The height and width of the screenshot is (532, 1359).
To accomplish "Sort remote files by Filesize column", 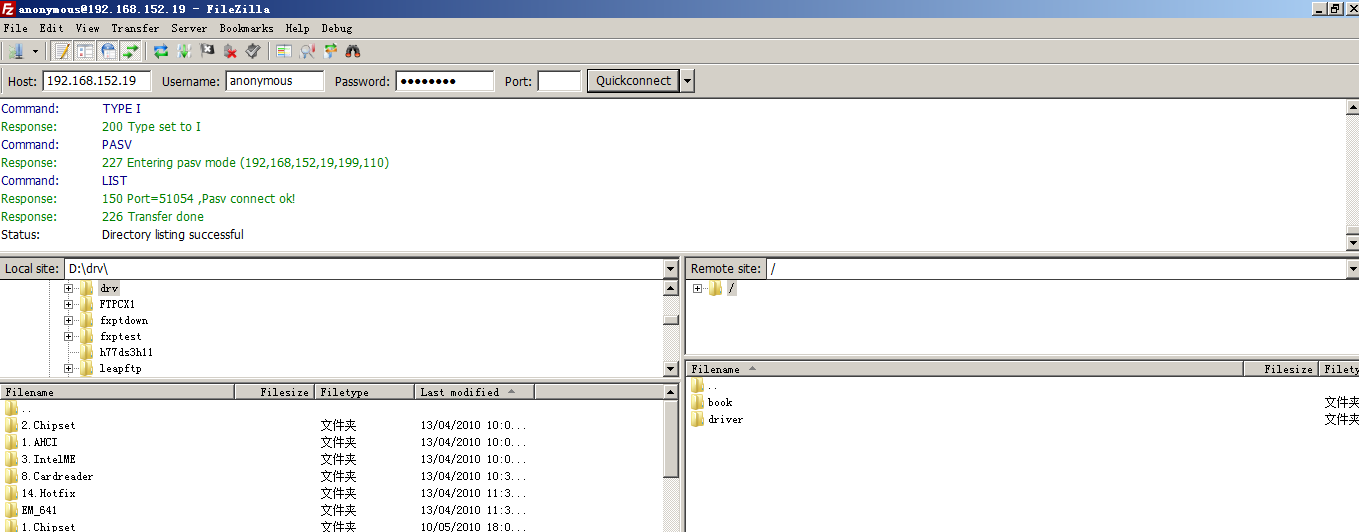I will pos(1281,369).
